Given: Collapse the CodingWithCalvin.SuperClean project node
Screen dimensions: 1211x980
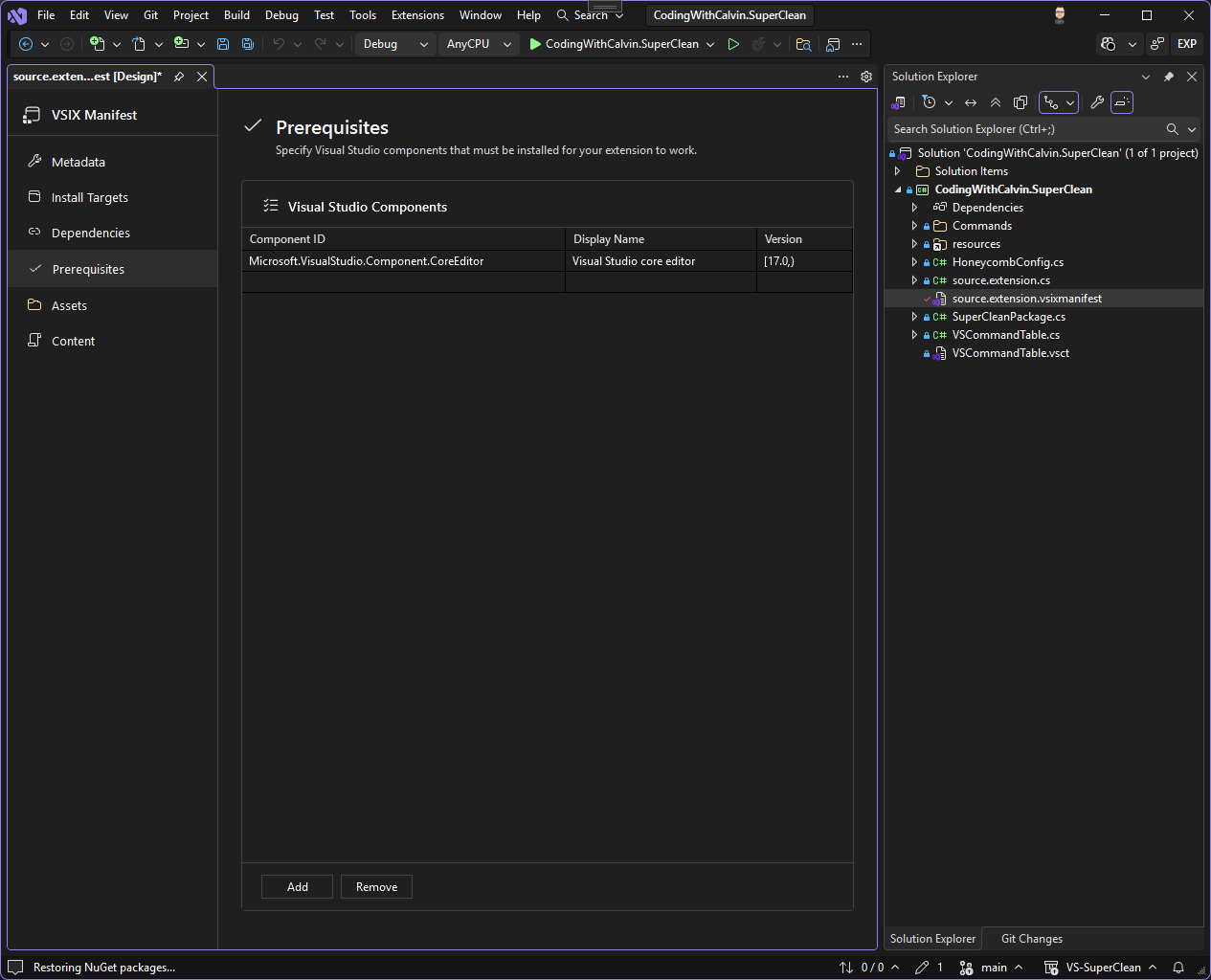Looking at the screenshot, I should pyautogui.click(x=898, y=189).
